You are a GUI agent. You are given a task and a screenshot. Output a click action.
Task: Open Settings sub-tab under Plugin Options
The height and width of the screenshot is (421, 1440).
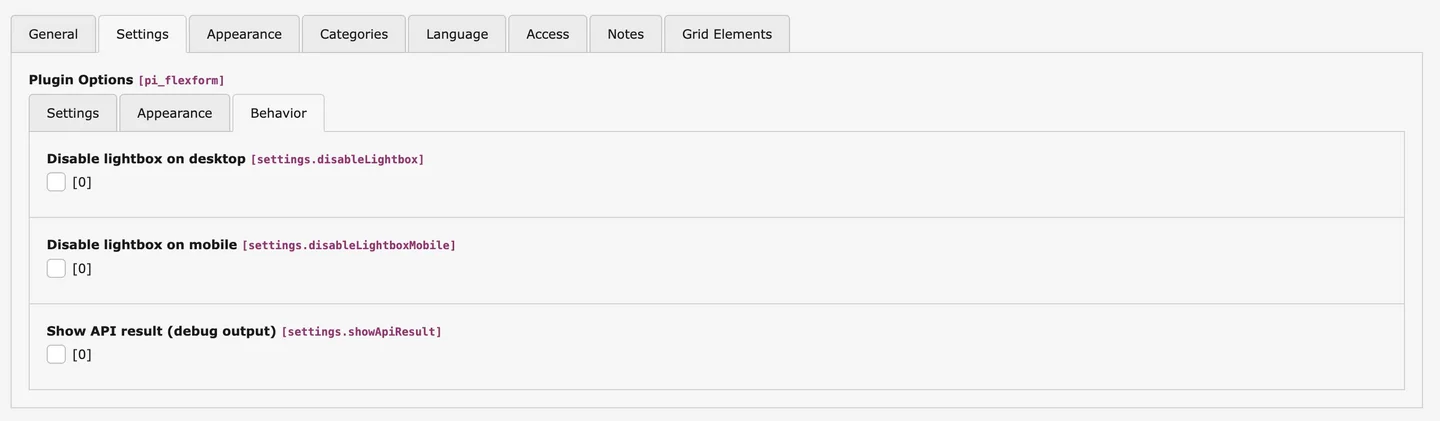tap(73, 113)
